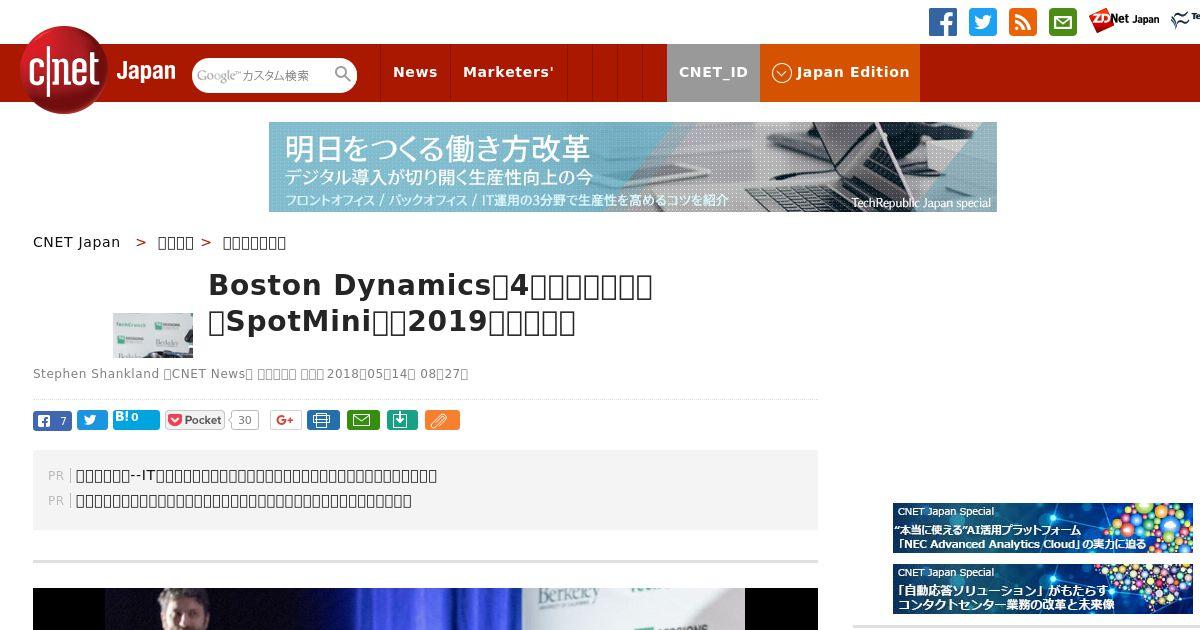Viewport: 1200px width, 630px height.
Task: Click the green newsletter mail icon in top bar
Action: [x=1063, y=22]
